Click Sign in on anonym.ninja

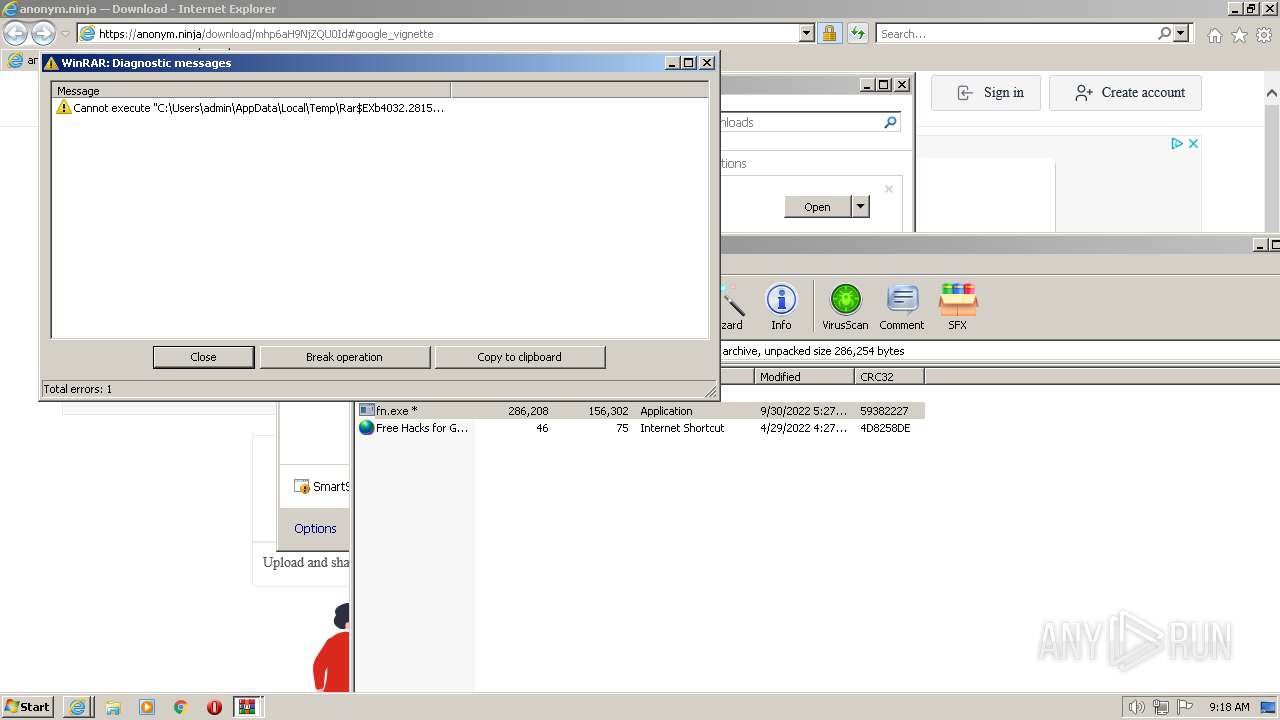point(986,93)
